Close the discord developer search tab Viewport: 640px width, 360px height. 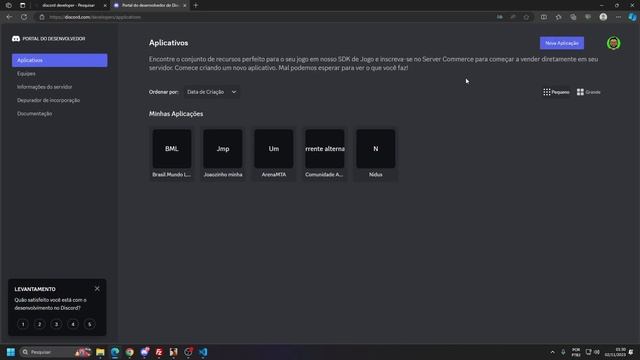(105, 5)
